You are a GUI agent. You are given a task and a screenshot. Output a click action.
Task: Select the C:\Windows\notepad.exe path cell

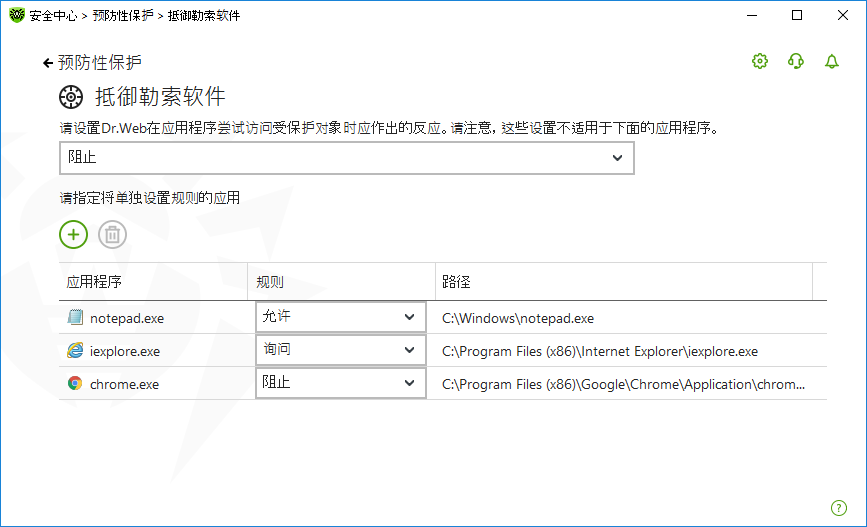(518, 319)
